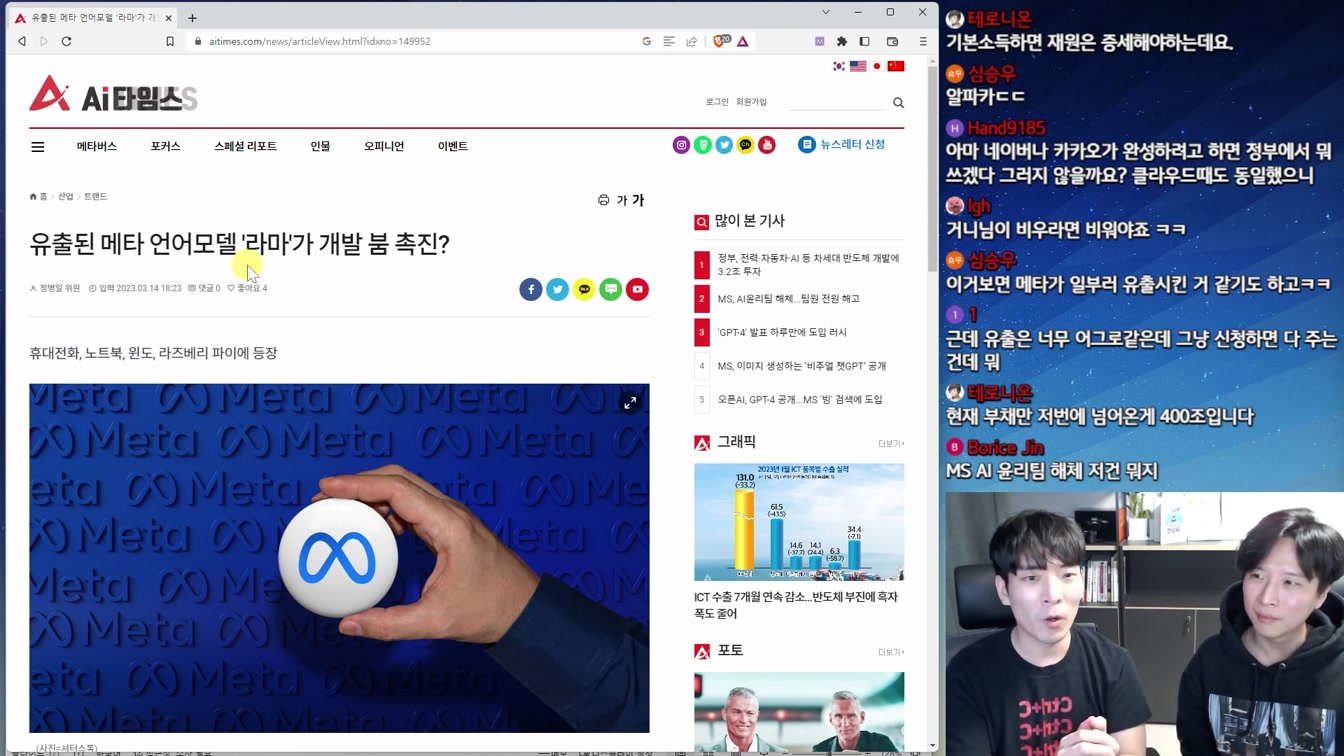1344x756 pixels.
Task: Open the Brave wallet icon
Action: 893,41
